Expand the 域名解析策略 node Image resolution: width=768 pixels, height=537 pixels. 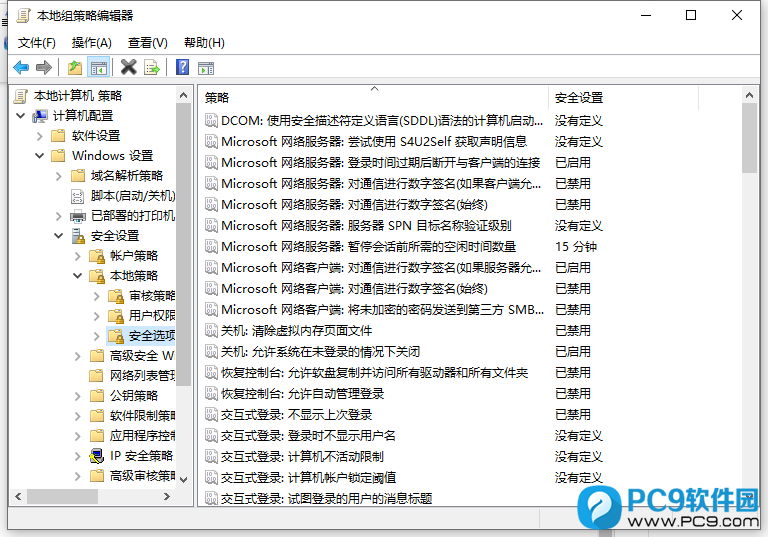click(x=59, y=176)
